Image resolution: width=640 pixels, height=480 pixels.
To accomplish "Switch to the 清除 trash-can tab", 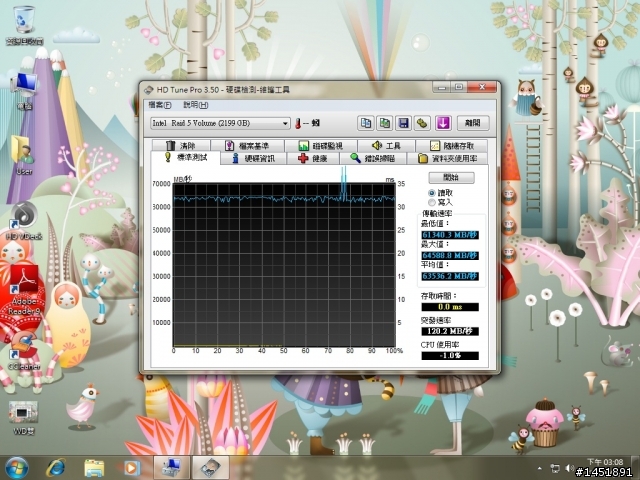I will tap(181, 145).
